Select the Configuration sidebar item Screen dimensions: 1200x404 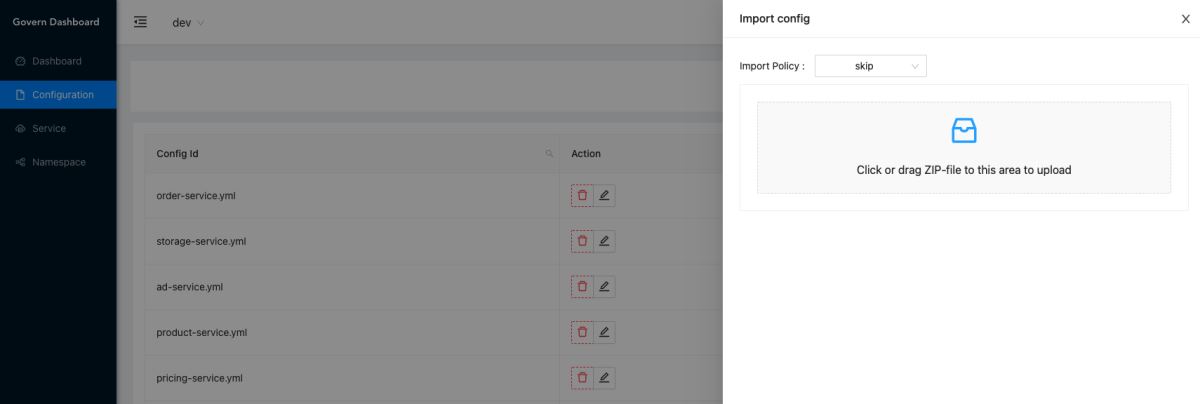(62, 95)
